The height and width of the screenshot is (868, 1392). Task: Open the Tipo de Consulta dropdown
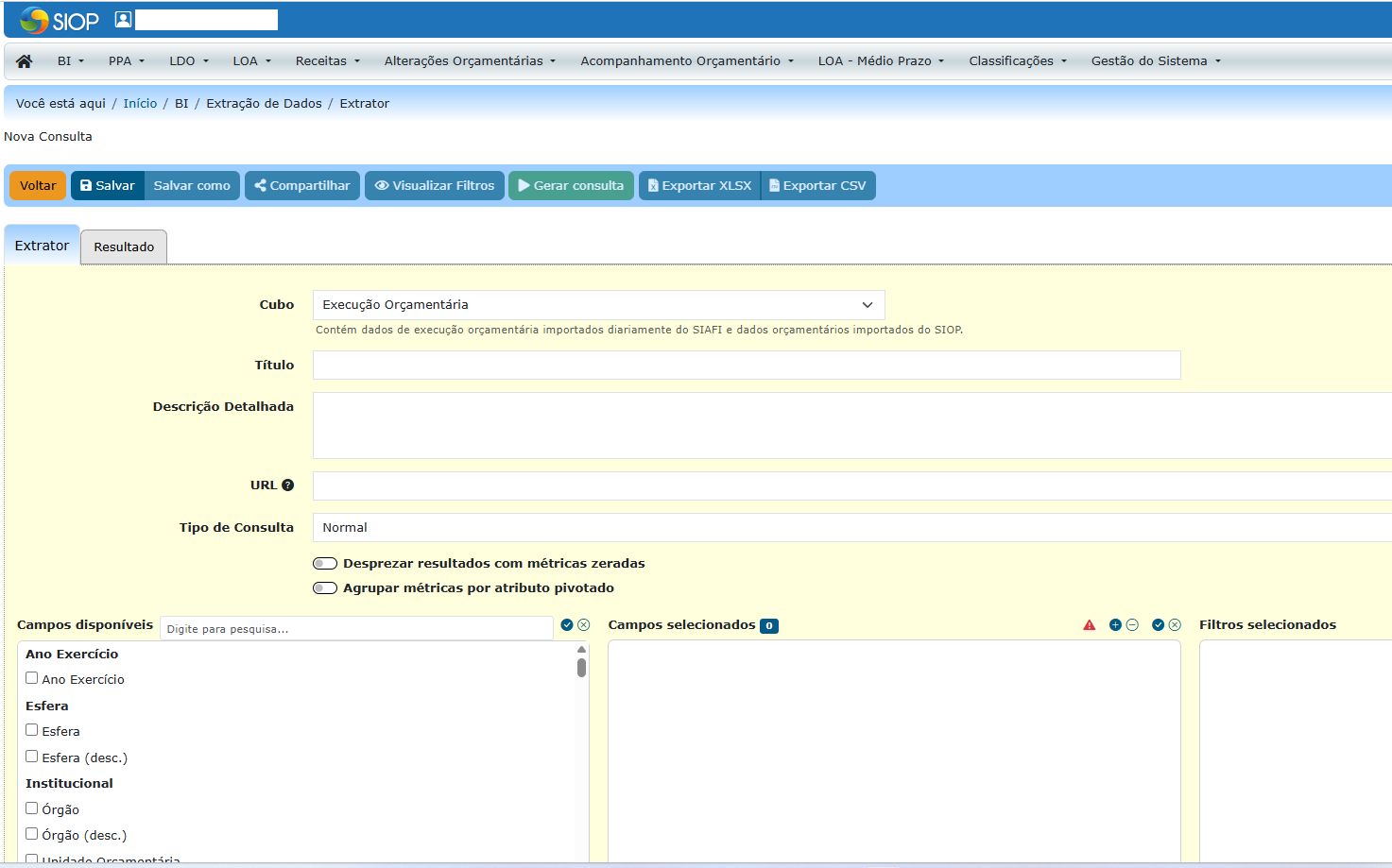[x=852, y=527]
